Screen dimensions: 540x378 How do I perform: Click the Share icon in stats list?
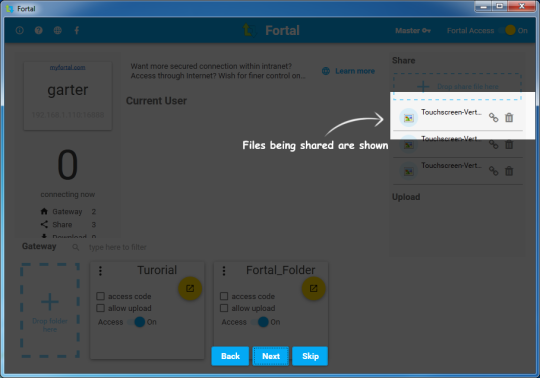44,224
